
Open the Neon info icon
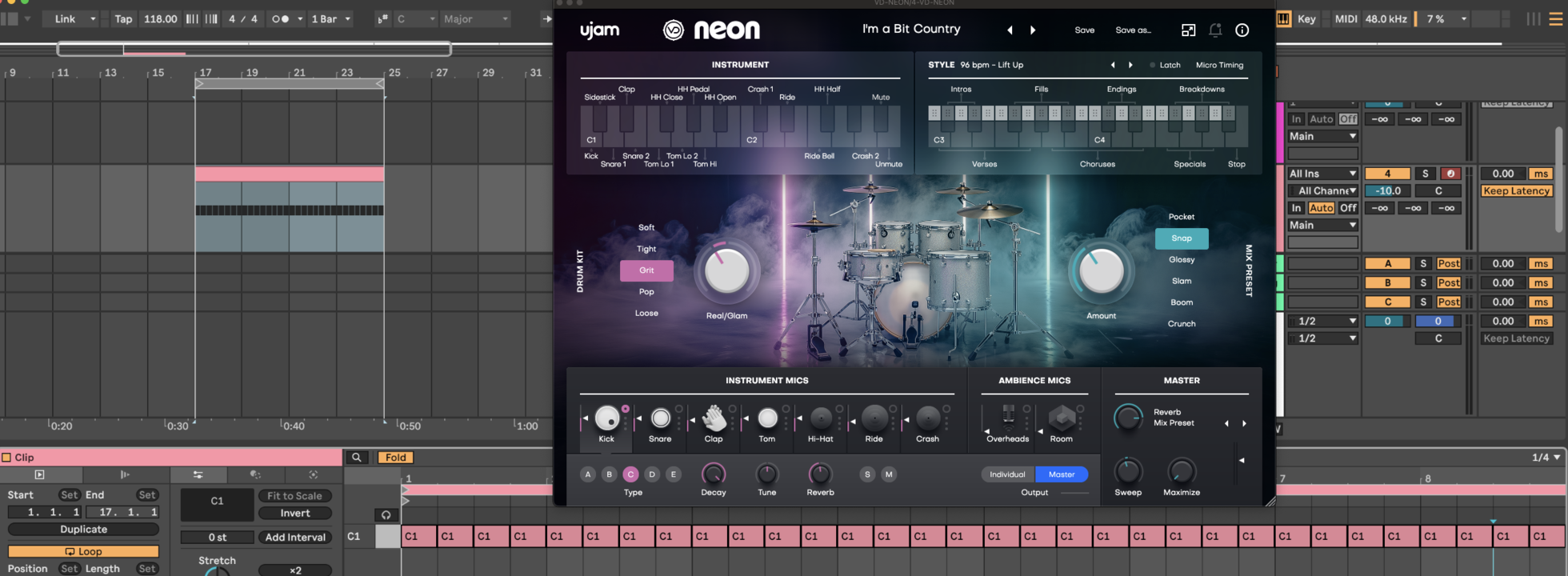[1242, 30]
